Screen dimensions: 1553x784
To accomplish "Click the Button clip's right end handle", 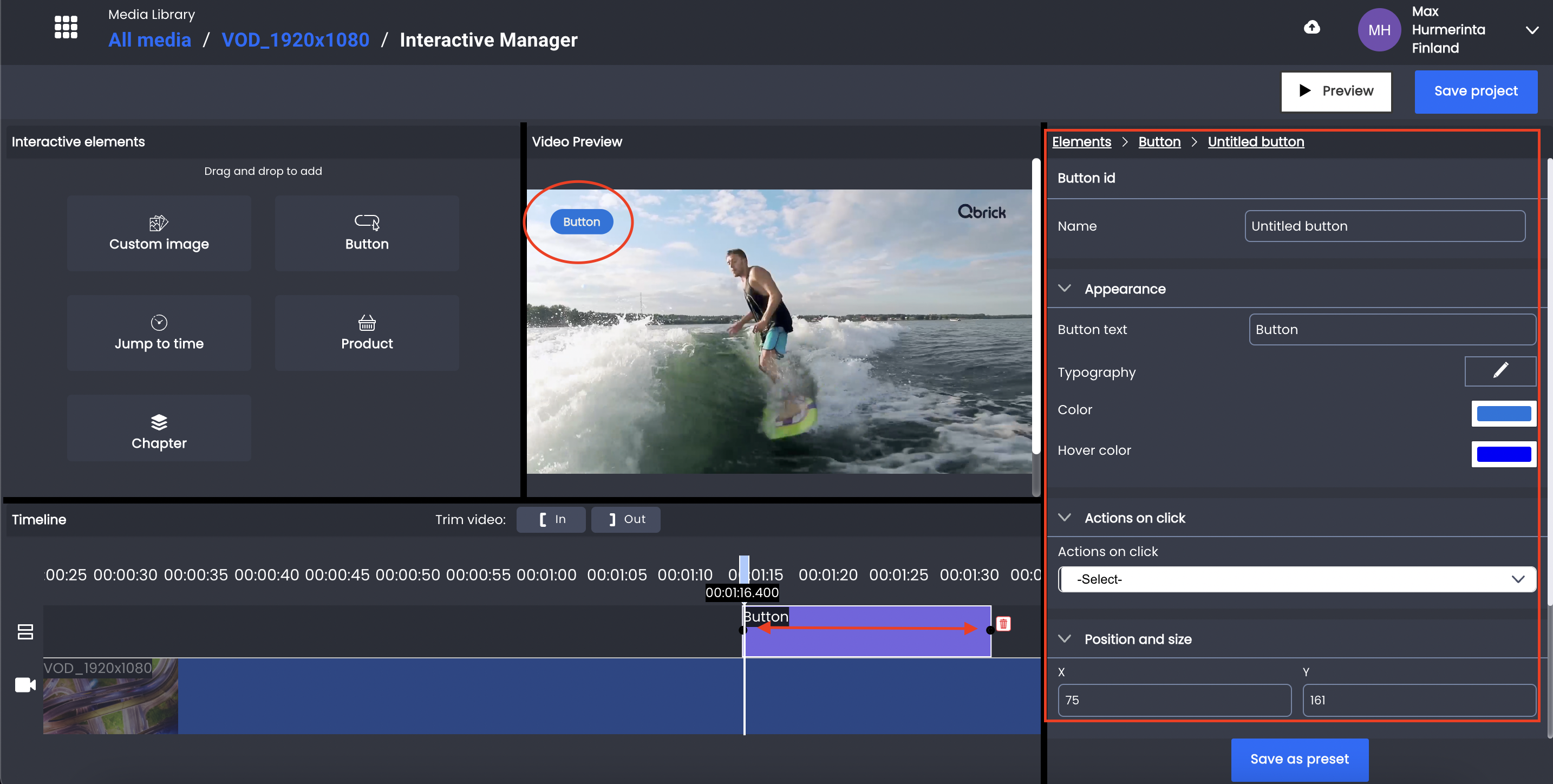I will tap(990, 630).
